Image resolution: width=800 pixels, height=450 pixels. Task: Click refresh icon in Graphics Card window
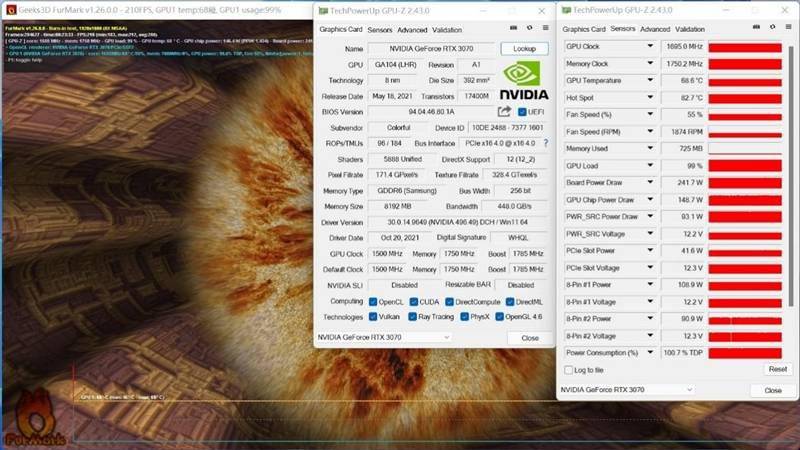(x=530, y=28)
